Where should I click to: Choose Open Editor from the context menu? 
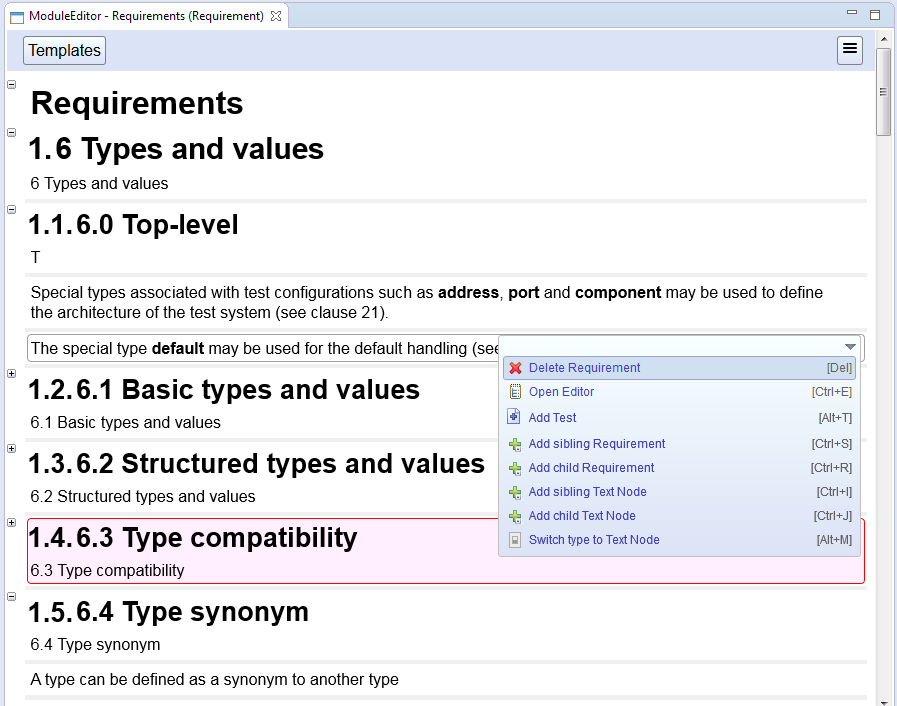click(x=679, y=392)
